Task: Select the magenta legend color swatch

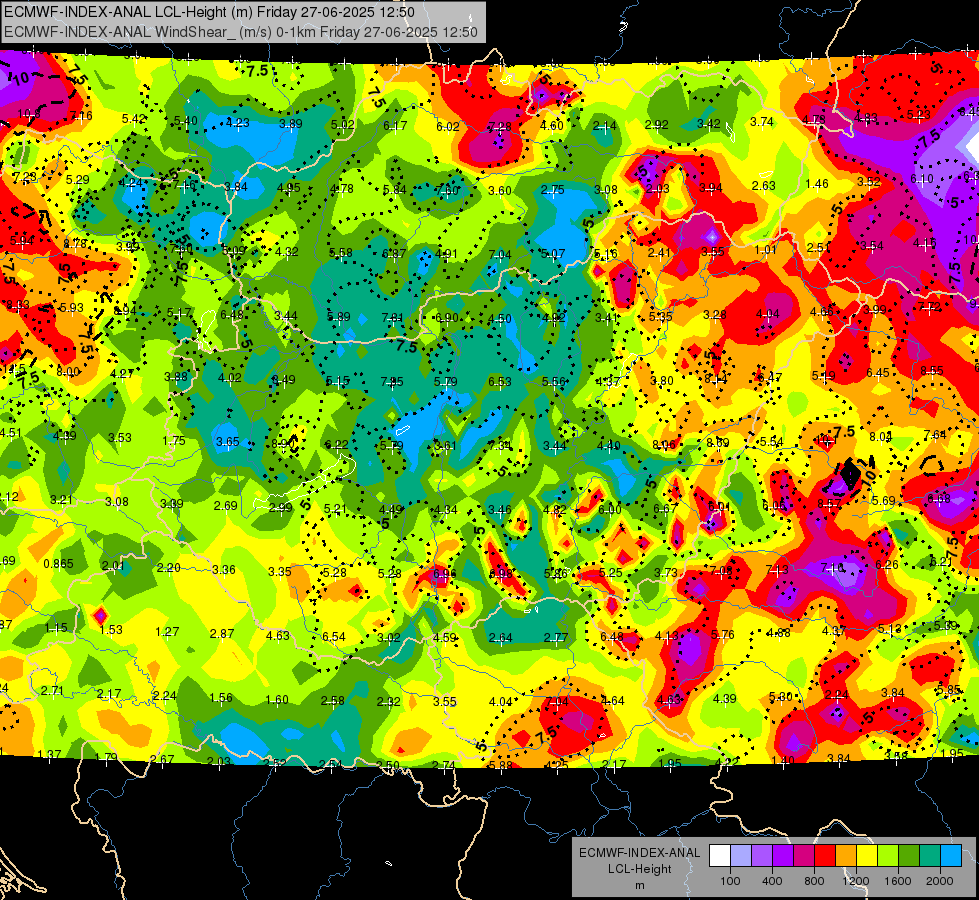Action: [x=804, y=856]
